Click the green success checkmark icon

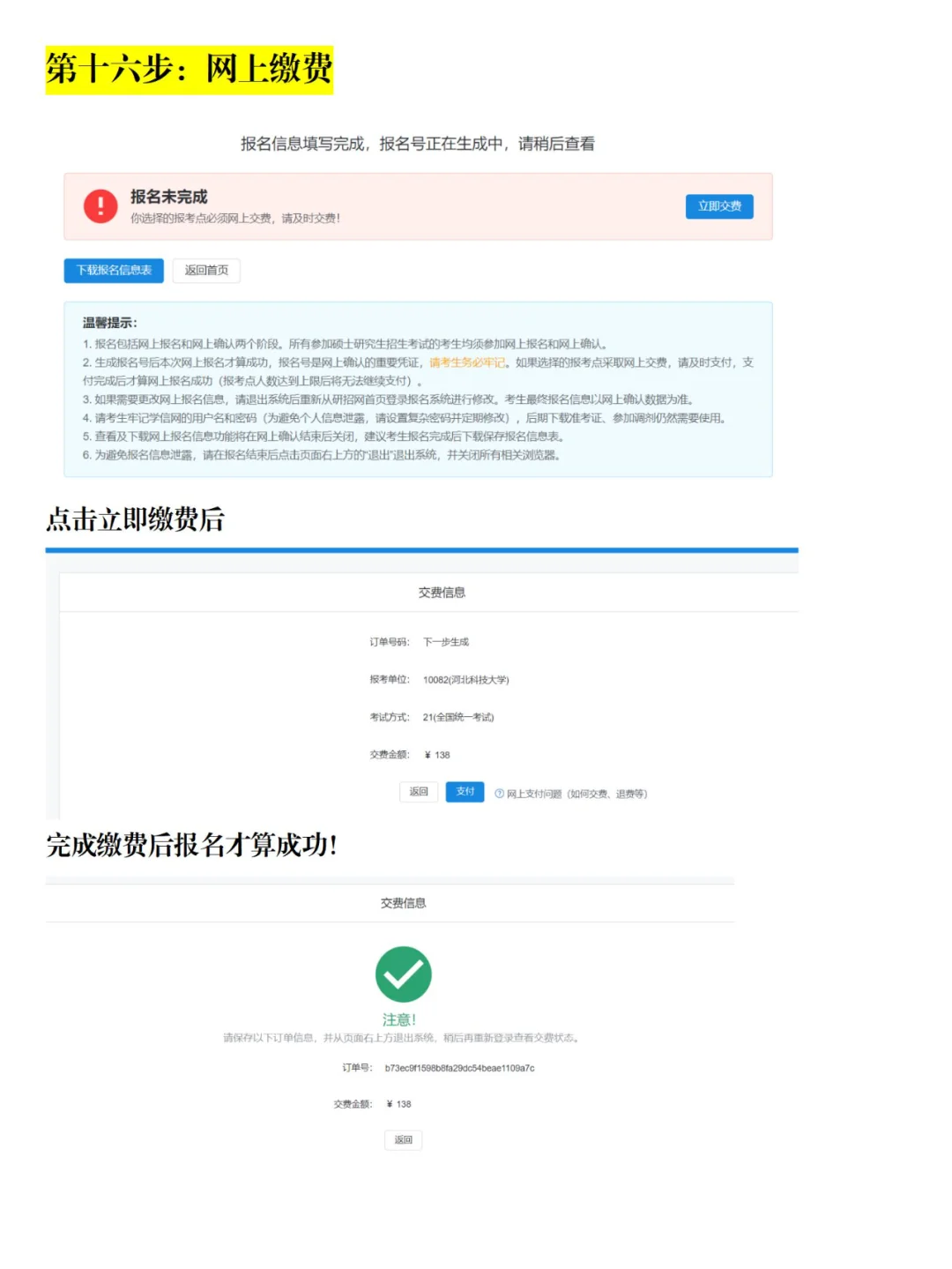pyautogui.click(x=403, y=974)
